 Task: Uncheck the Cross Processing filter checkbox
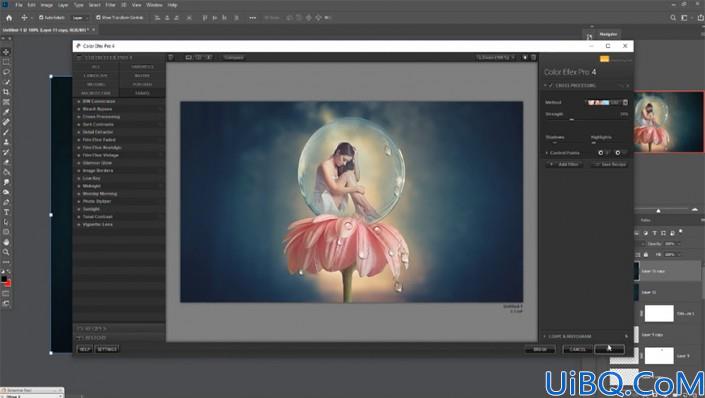pyautogui.click(x=551, y=85)
